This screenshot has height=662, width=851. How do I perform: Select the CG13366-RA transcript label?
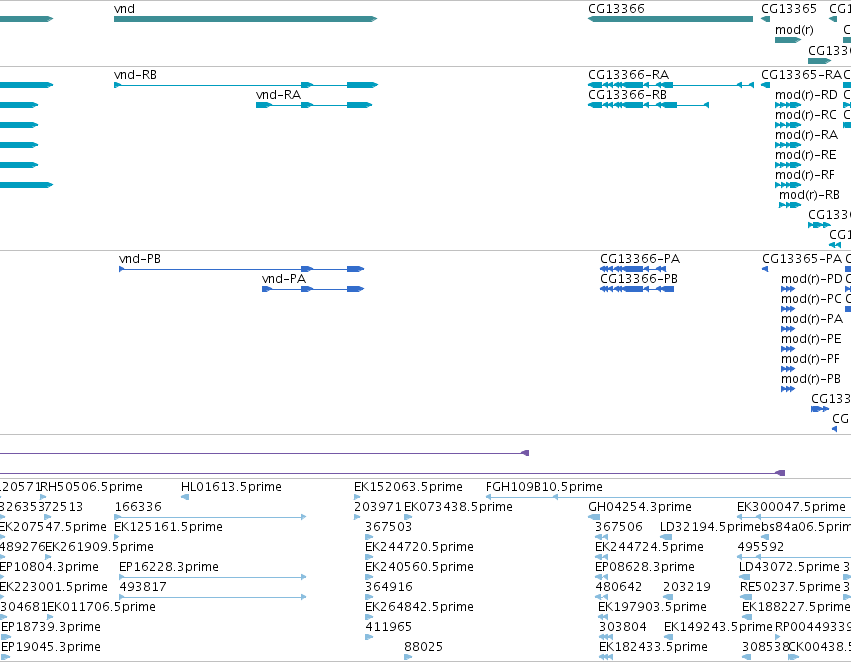click(628, 75)
